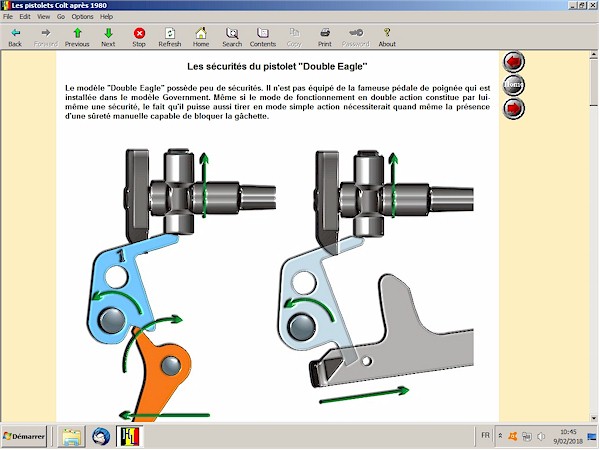
Task: Click the red right-arrow page button
Action: [x=514, y=108]
